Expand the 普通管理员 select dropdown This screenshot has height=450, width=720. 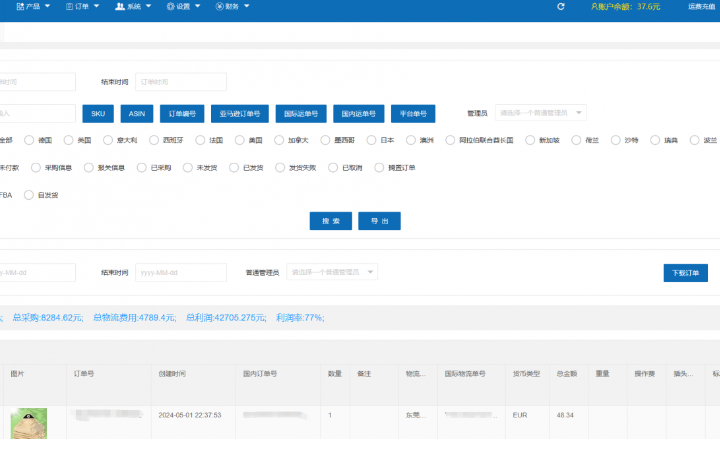pos(332,272)
